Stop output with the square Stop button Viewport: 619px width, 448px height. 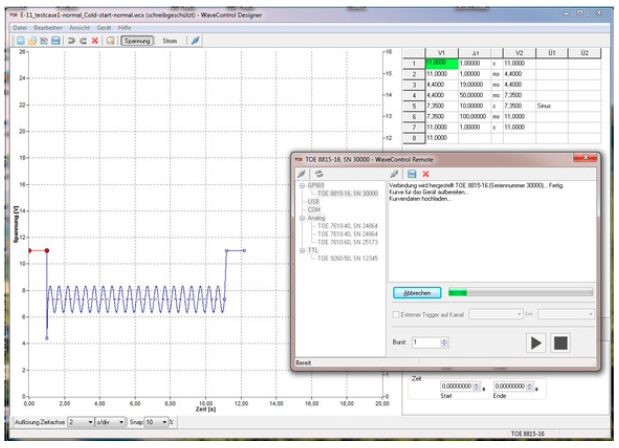560,343
